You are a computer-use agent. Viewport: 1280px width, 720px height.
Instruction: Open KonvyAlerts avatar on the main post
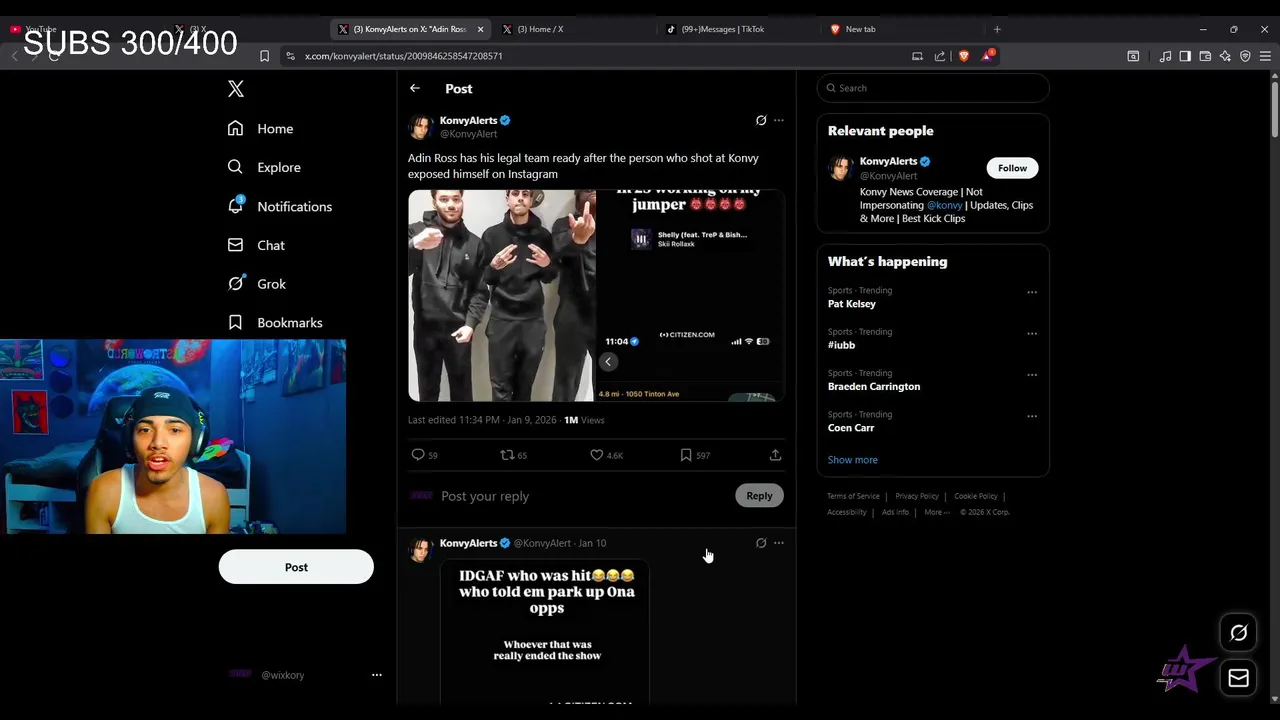click(420, 127)
